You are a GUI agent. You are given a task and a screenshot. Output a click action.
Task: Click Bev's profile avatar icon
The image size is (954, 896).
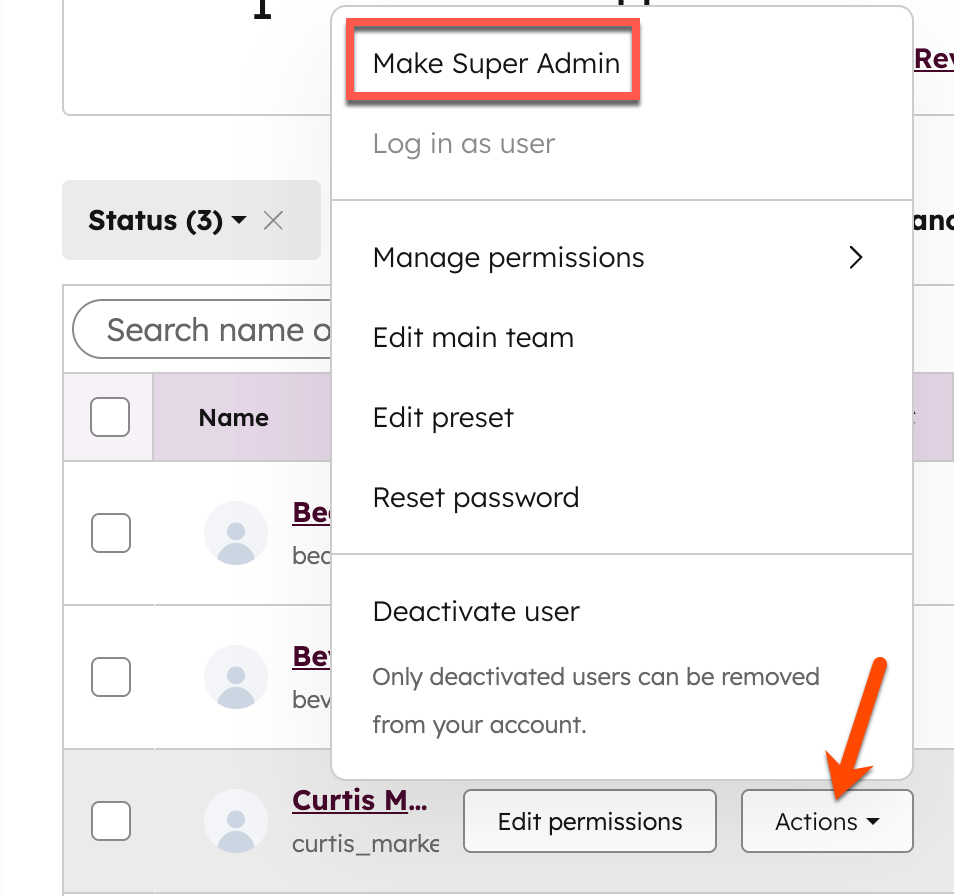pos(236,677)
